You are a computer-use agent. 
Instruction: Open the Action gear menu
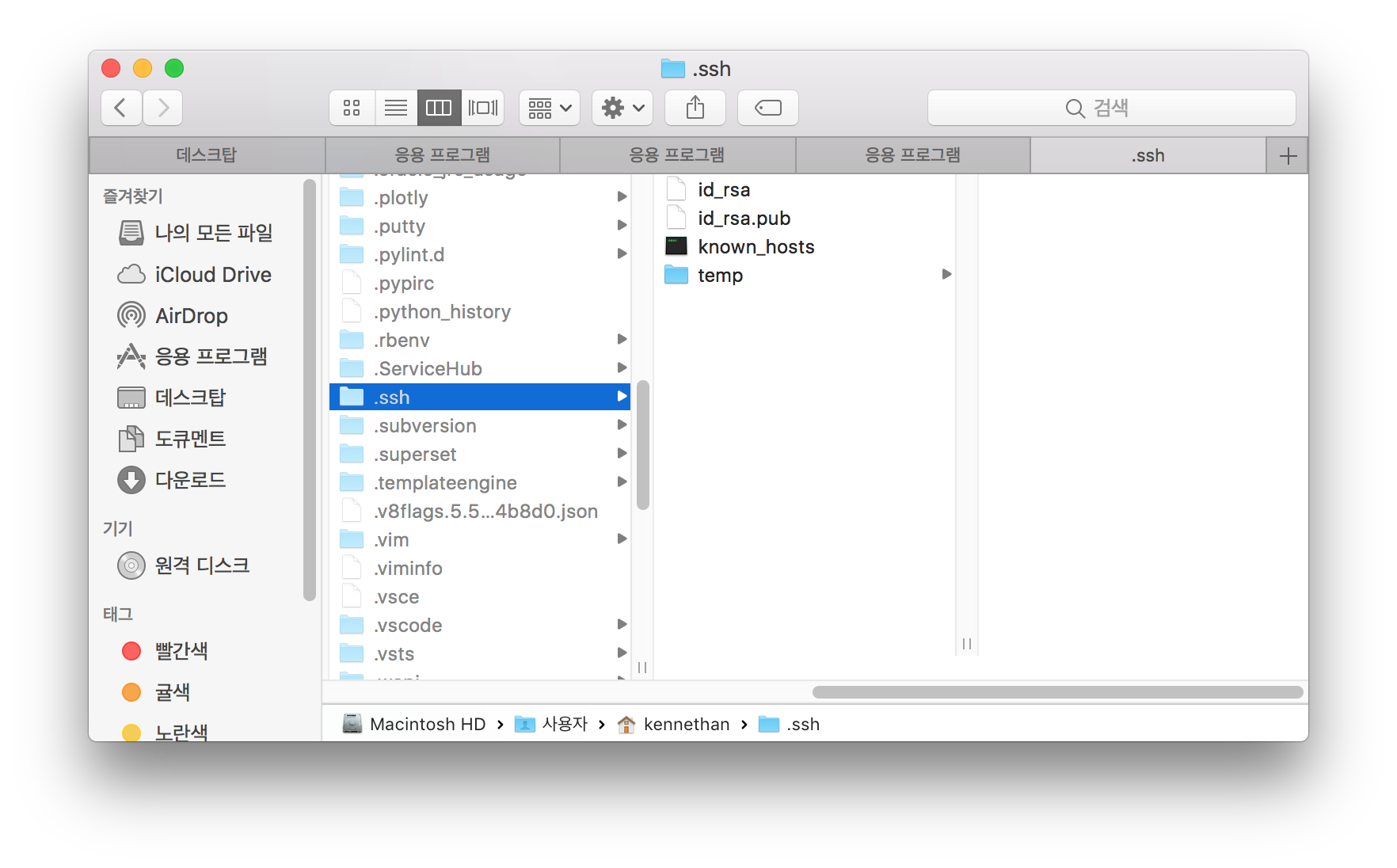[x=622, y=108]
